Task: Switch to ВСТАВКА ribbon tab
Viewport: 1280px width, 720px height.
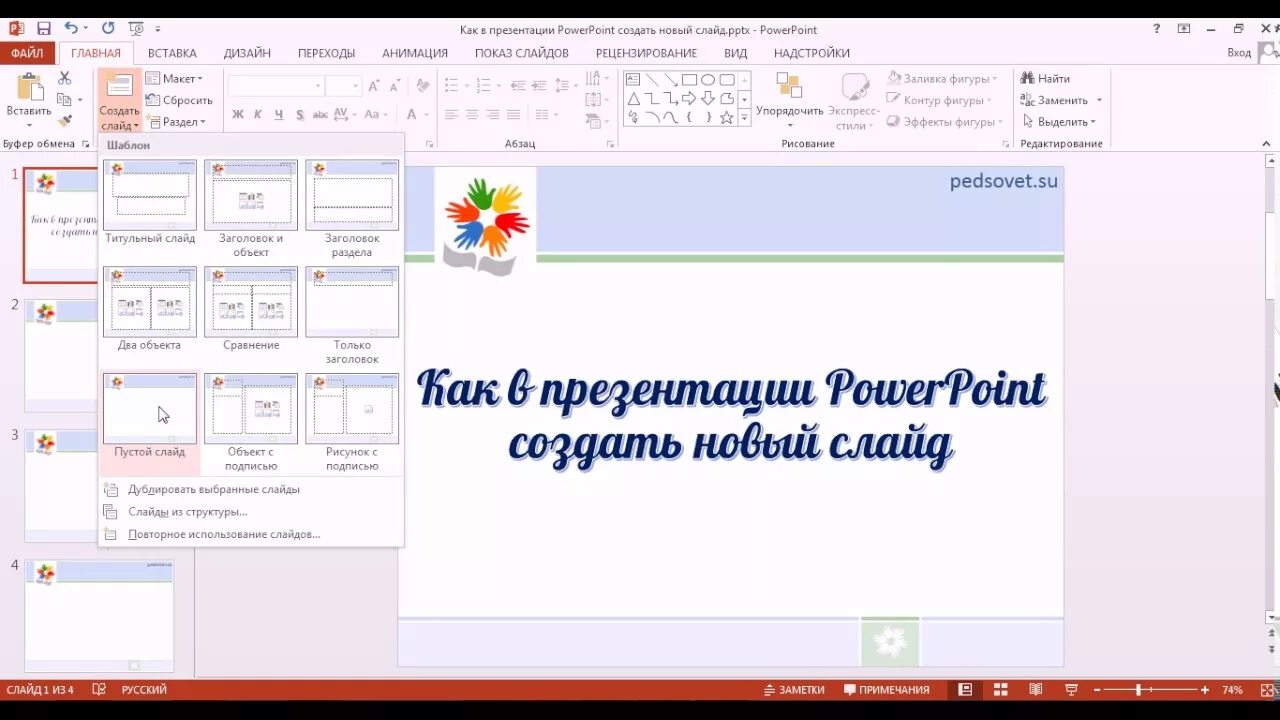Action: point(172,53)
